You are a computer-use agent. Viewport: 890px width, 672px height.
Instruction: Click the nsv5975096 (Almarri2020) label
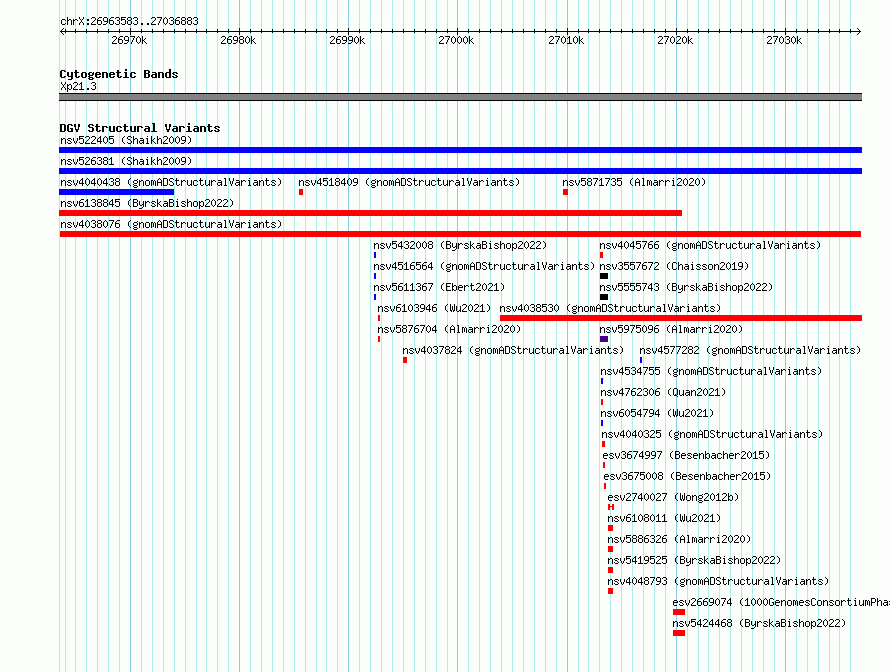[x=671, y=329]
